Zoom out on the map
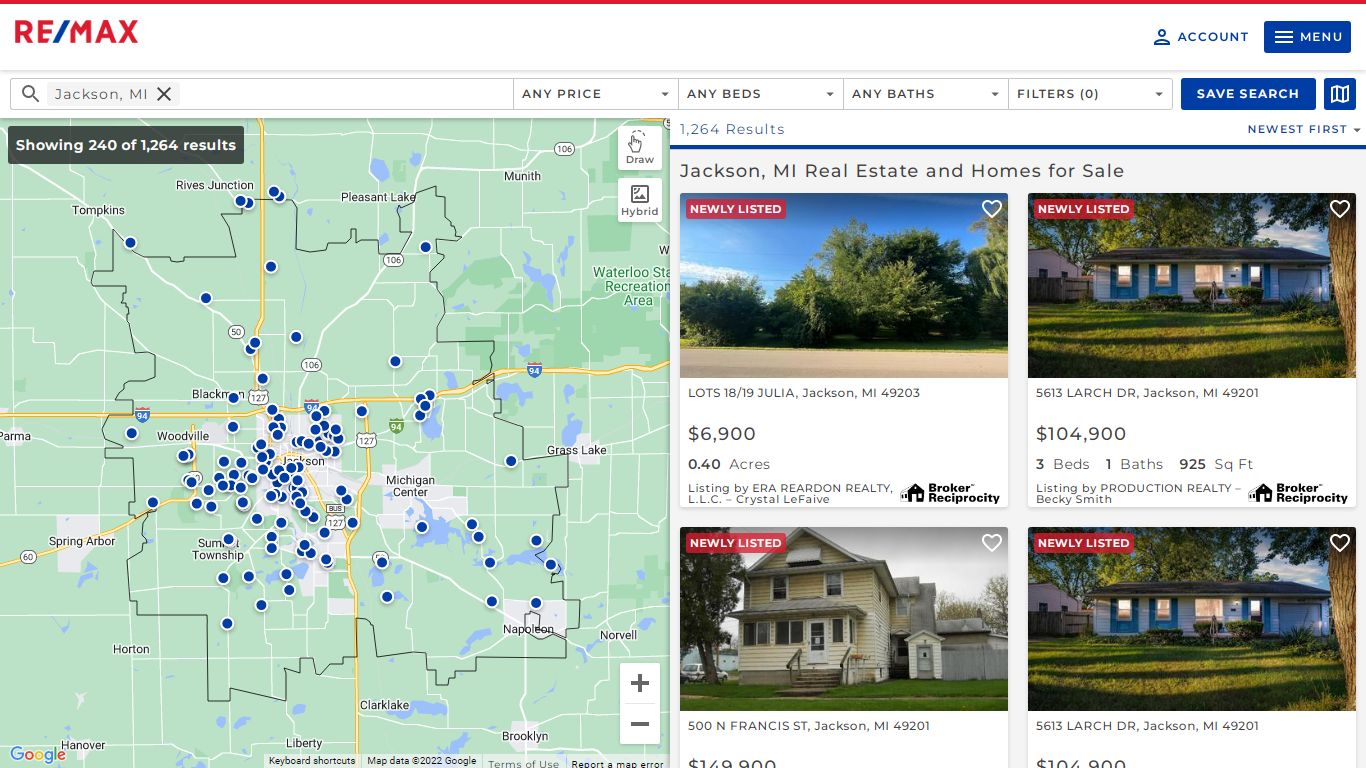1366x768 pixels. pos(640,724)
